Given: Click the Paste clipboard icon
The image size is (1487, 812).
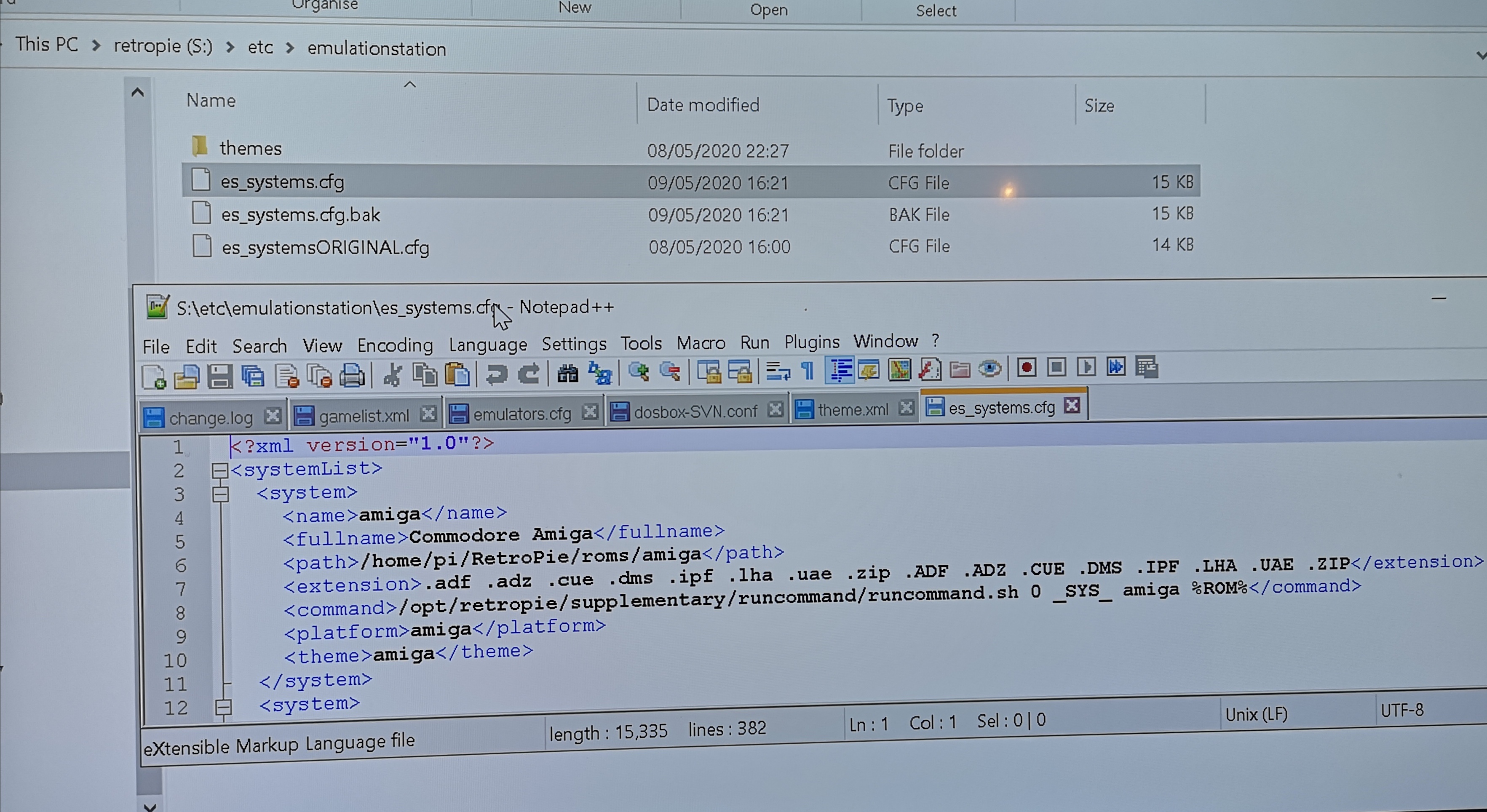Looking at the screenshot, I should pyautogui.click(x=458, y=374).
